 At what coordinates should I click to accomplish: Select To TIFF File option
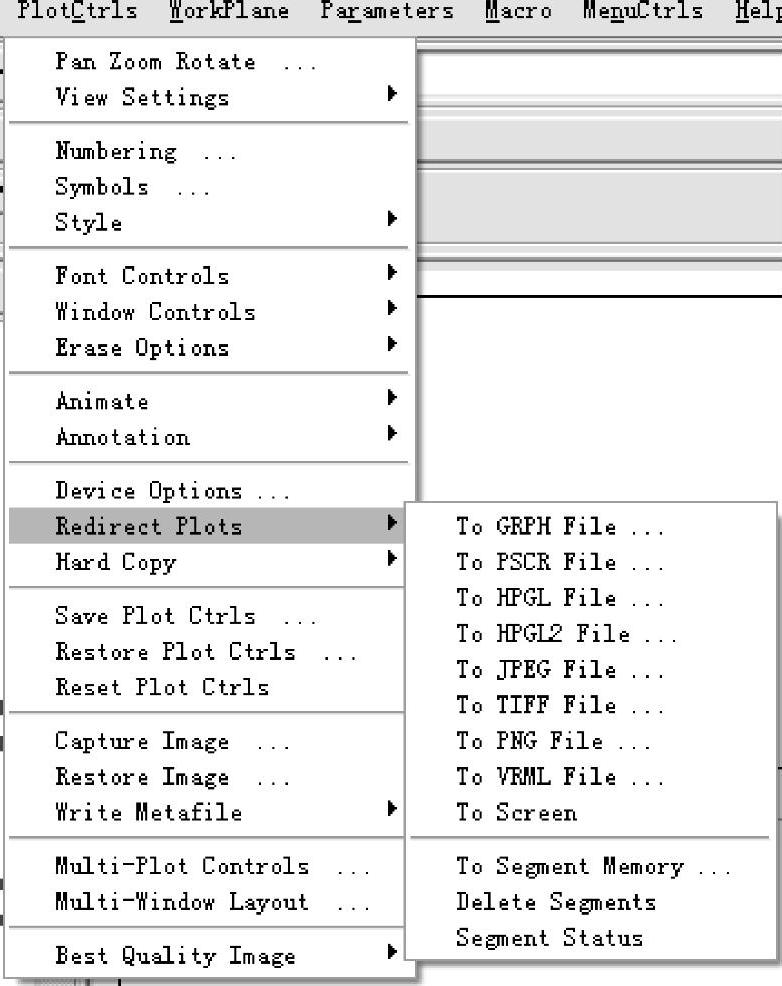(590, 705)
